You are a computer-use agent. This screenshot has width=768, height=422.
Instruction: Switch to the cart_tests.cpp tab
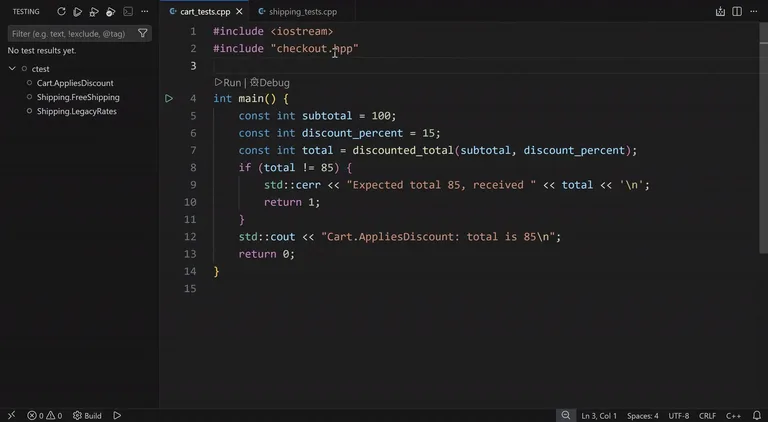(205, 11)
